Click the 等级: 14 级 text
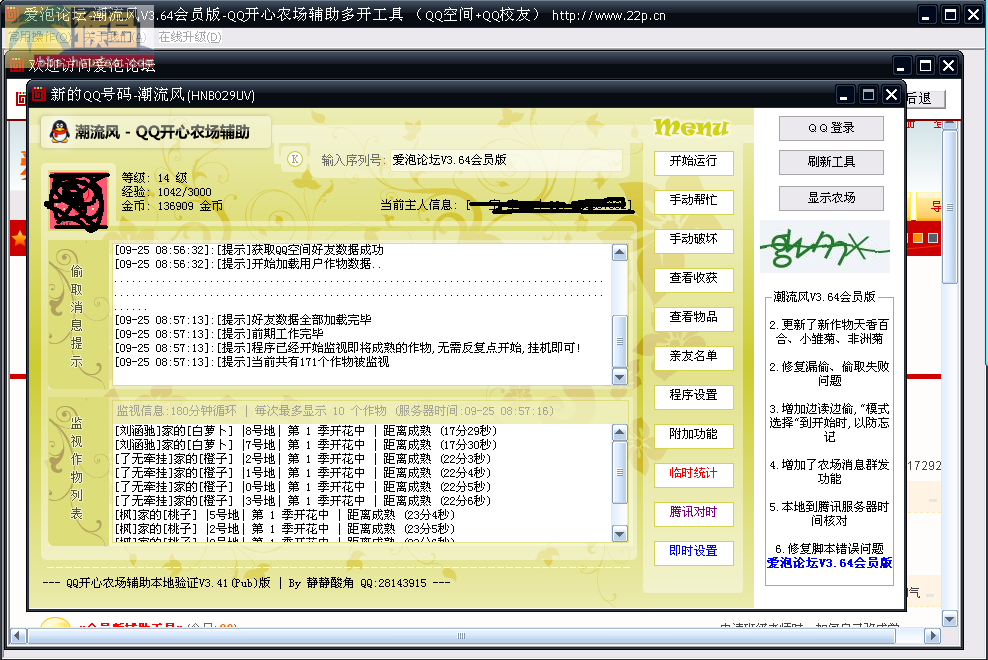 [x=154, y=178]
